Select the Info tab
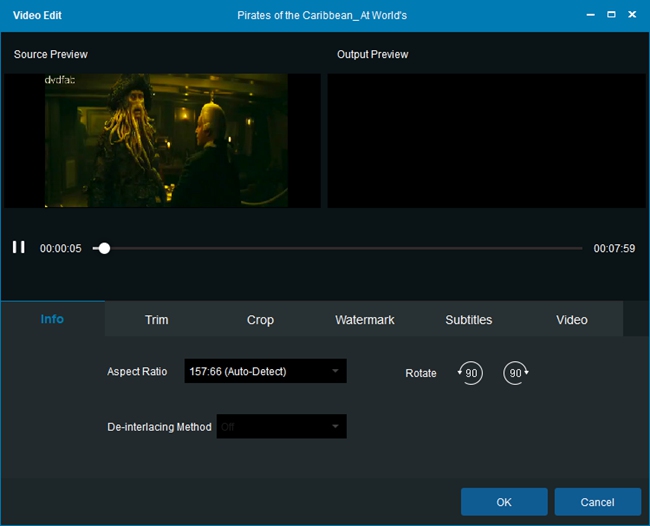 point(52,319)
